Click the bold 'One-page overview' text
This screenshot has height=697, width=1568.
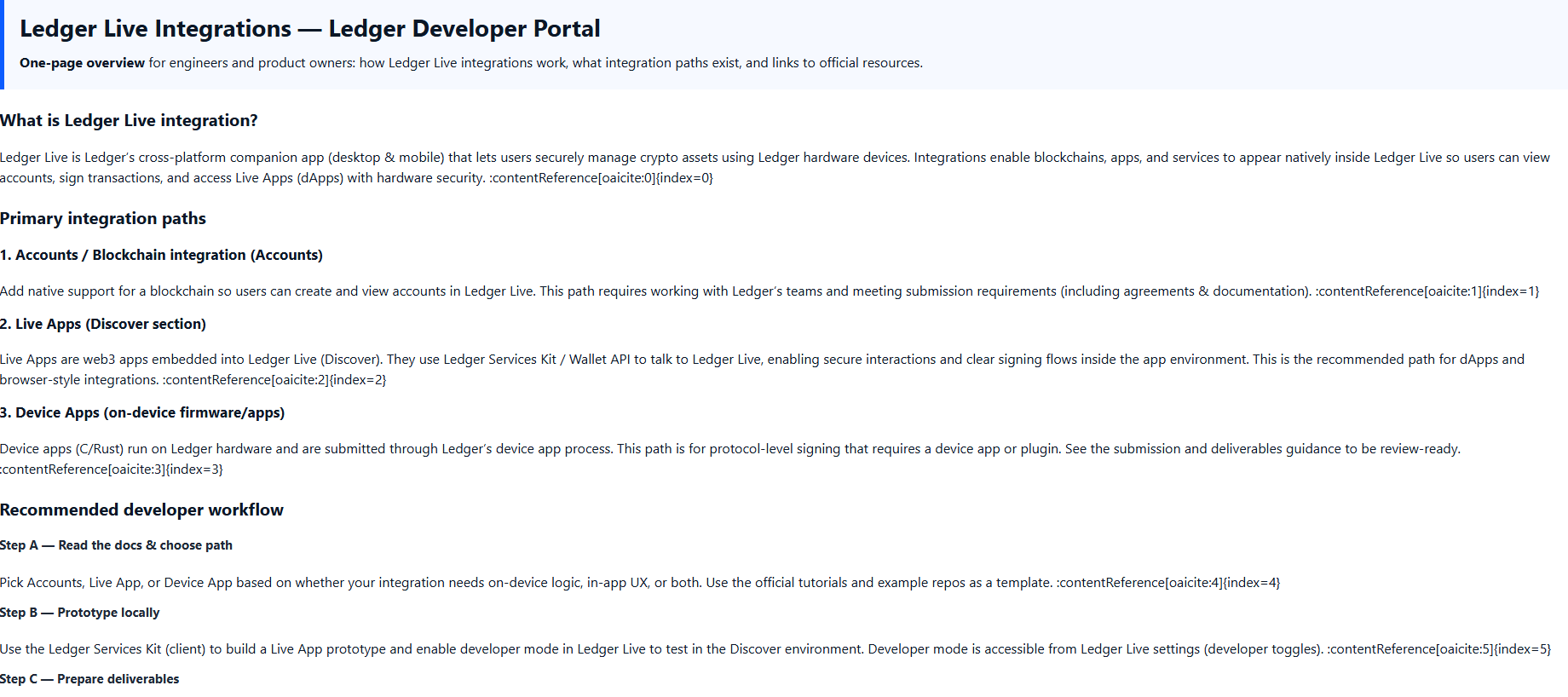82,63
